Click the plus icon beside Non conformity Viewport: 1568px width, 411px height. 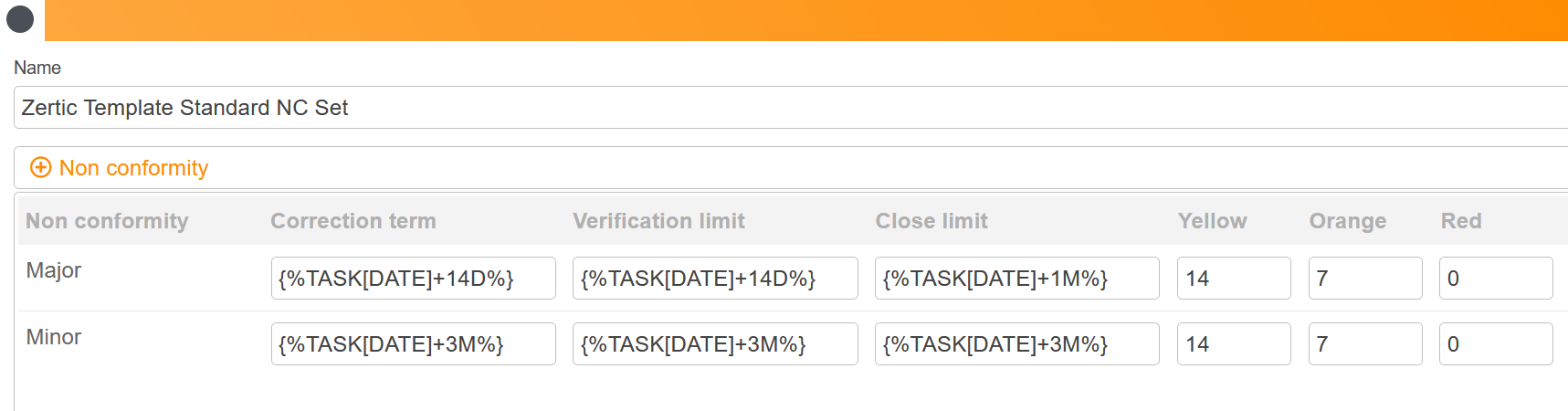pyautogui.click(x=40, y=168)
